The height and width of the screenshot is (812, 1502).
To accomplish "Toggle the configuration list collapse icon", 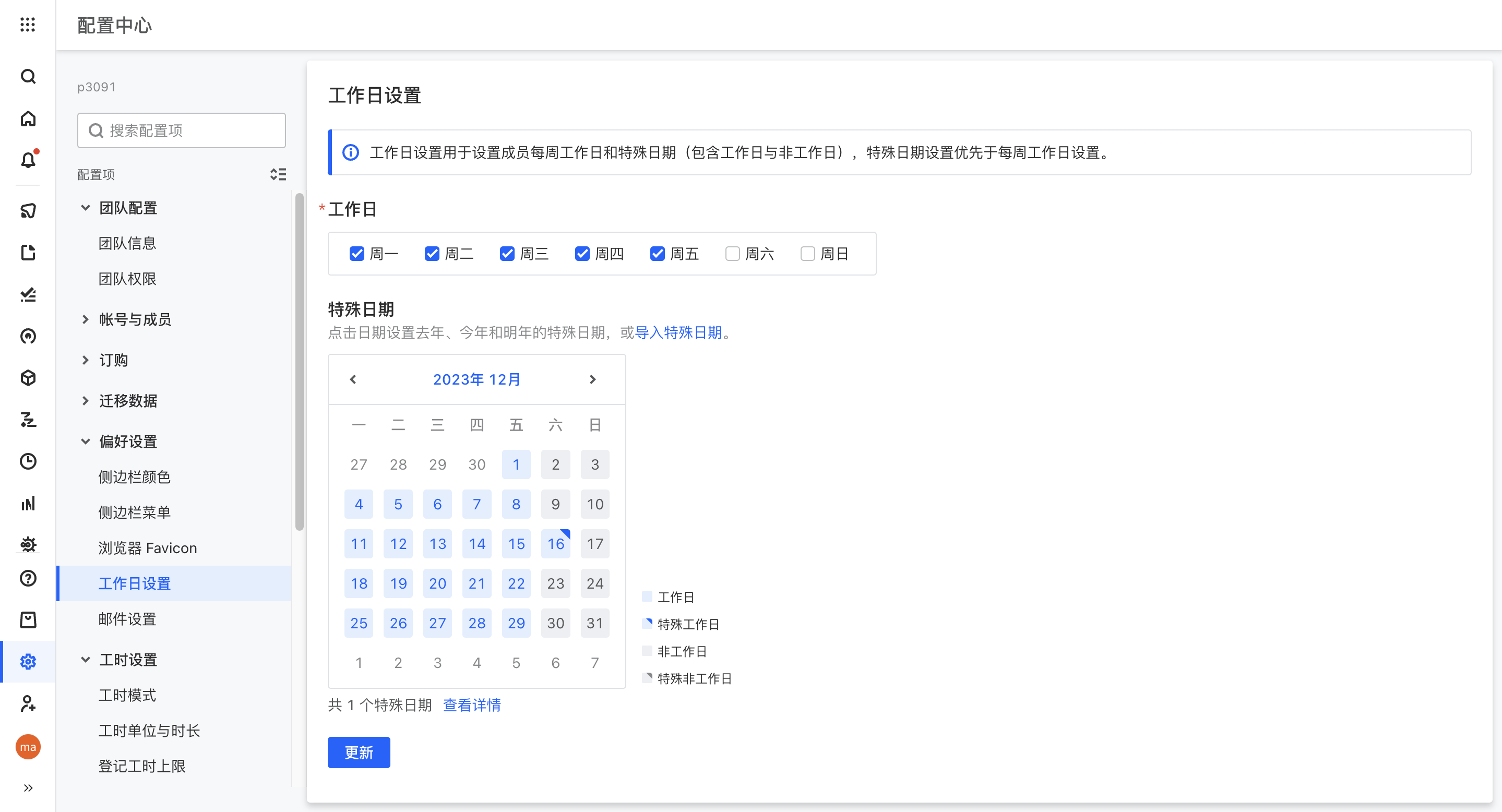I will tap(278, 174).
